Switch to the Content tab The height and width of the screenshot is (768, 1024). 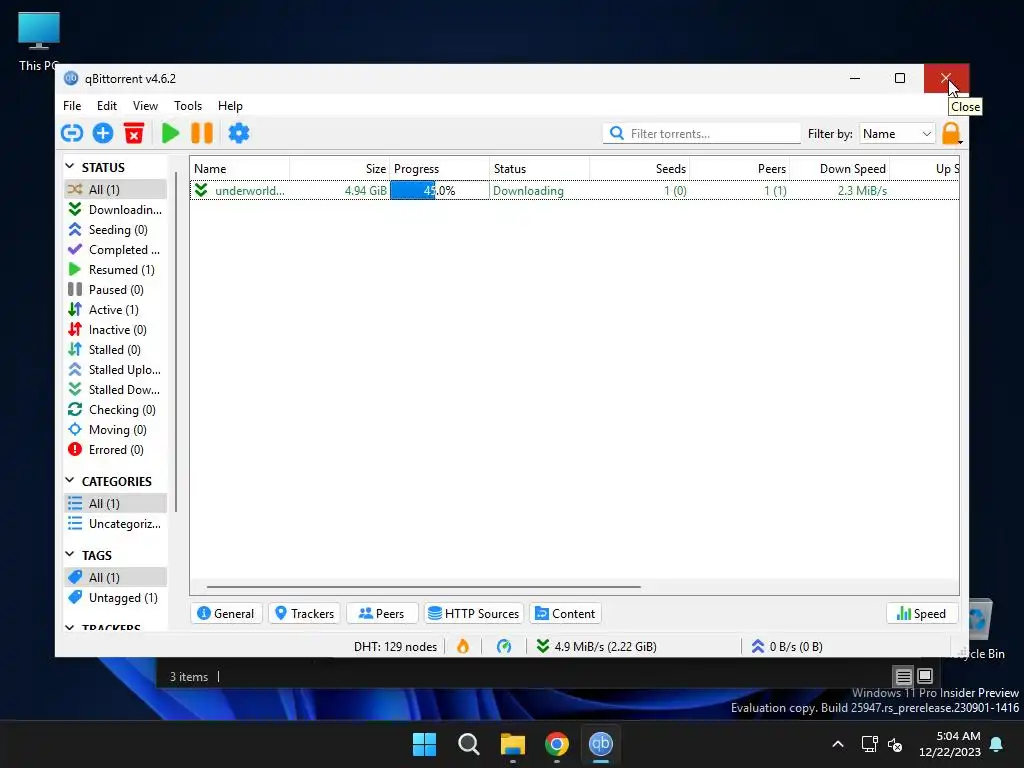point(566,614)
